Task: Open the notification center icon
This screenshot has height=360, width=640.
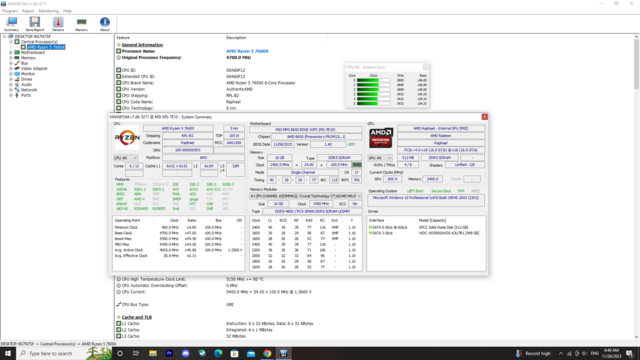Action: tap(630, 353)
